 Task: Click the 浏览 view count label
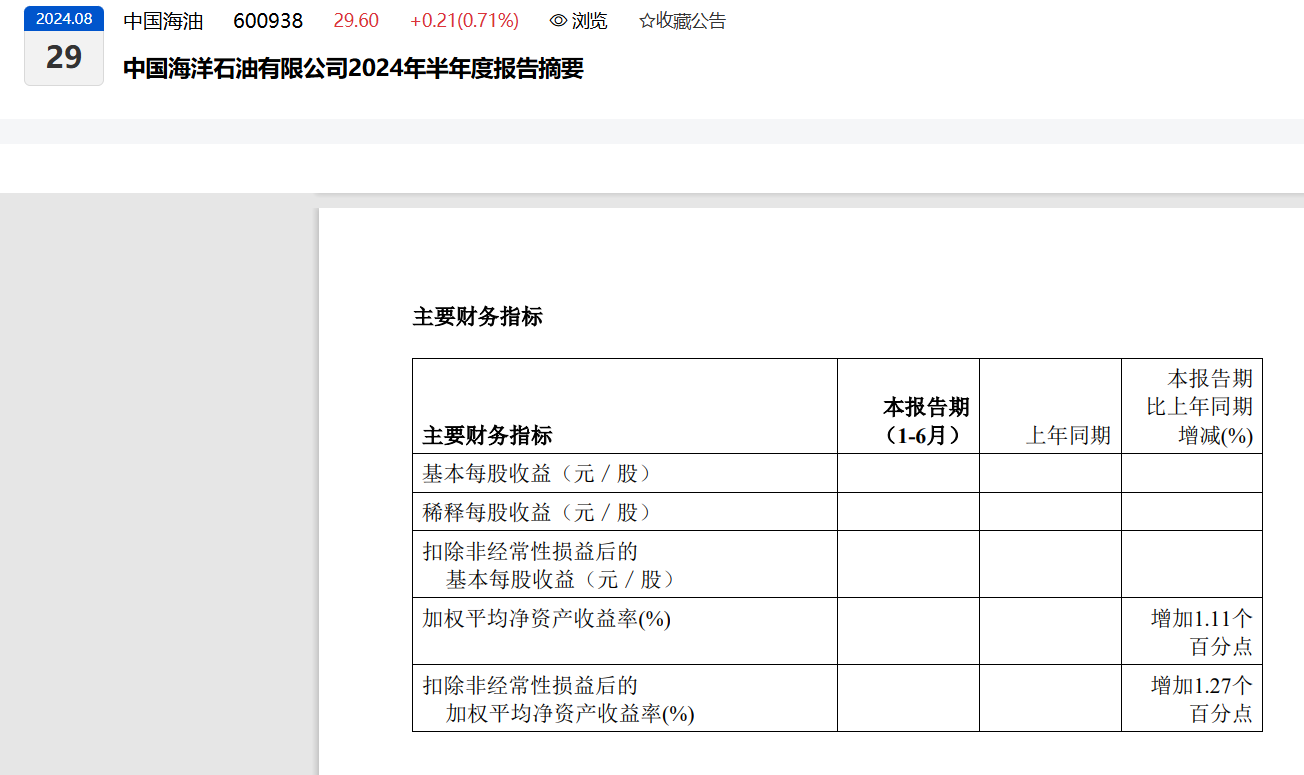tap(589, 21)
